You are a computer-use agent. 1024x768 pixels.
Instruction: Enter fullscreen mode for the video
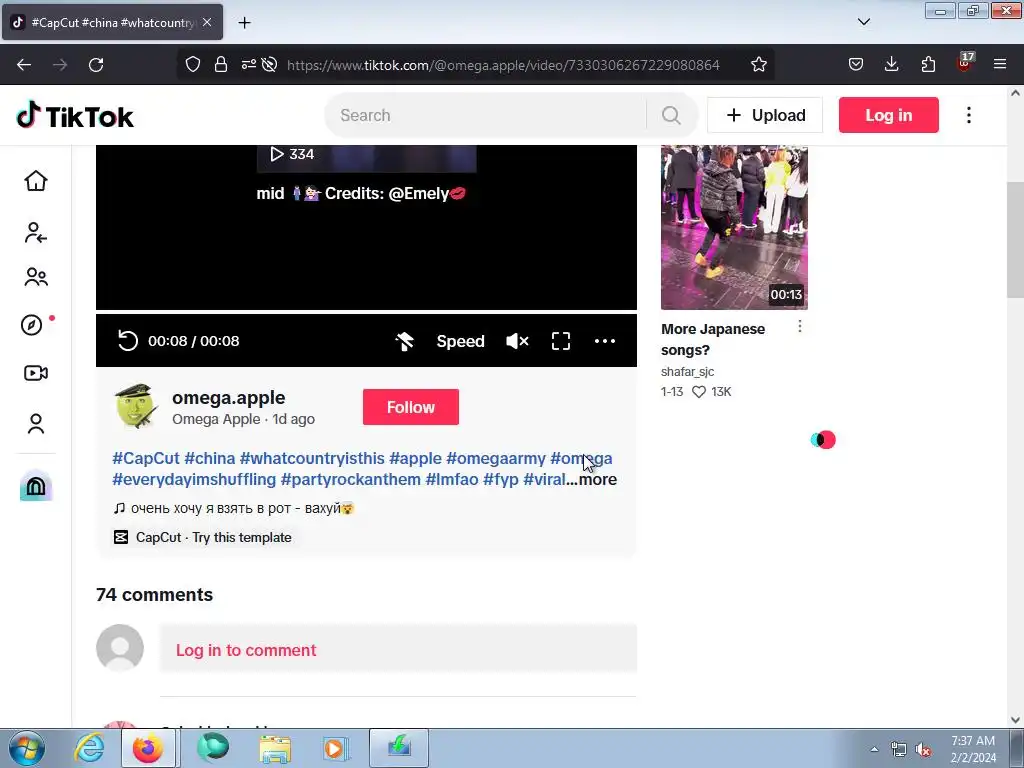(x=561, y=341)
